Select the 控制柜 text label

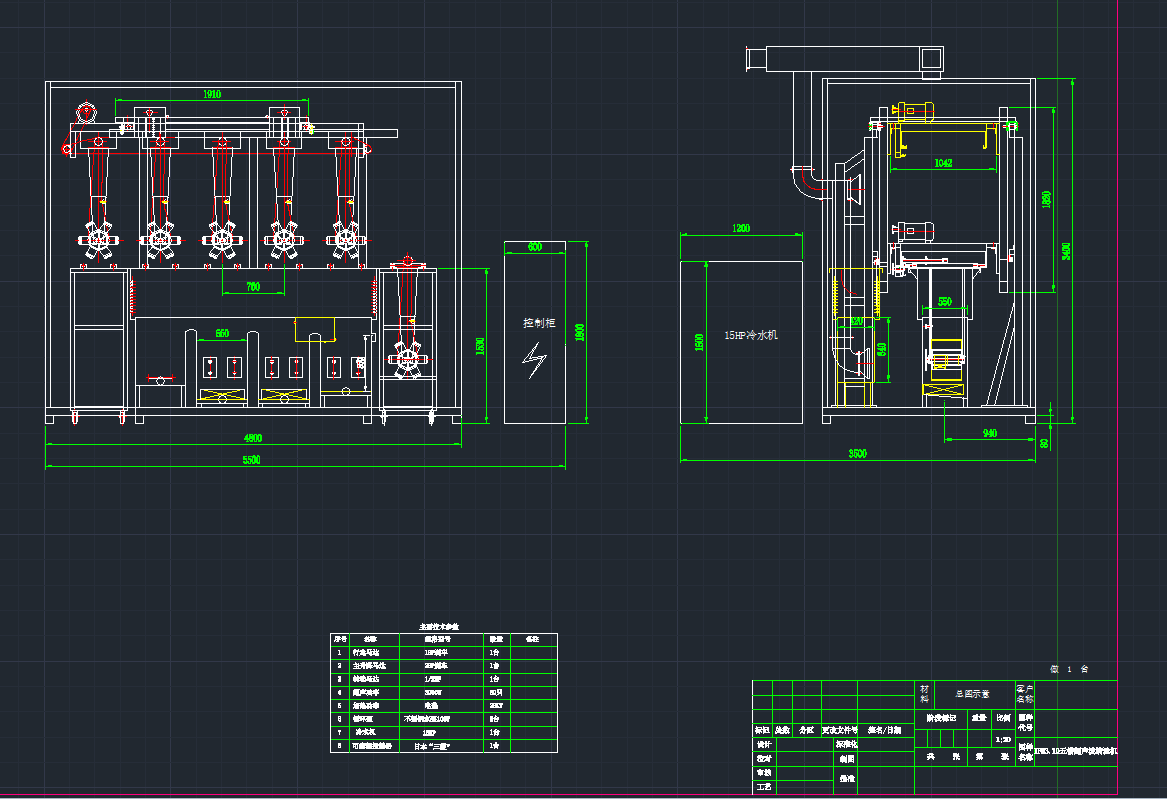coord(539,323)
